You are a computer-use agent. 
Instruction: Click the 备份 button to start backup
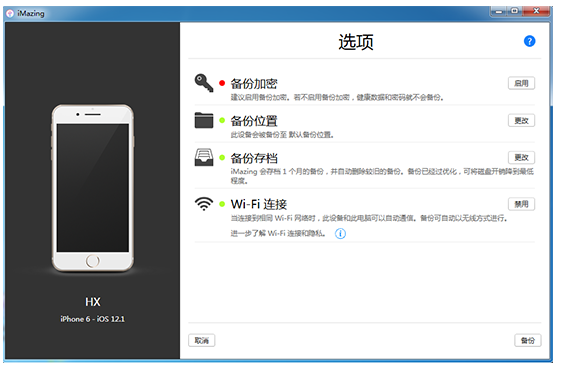528,340
